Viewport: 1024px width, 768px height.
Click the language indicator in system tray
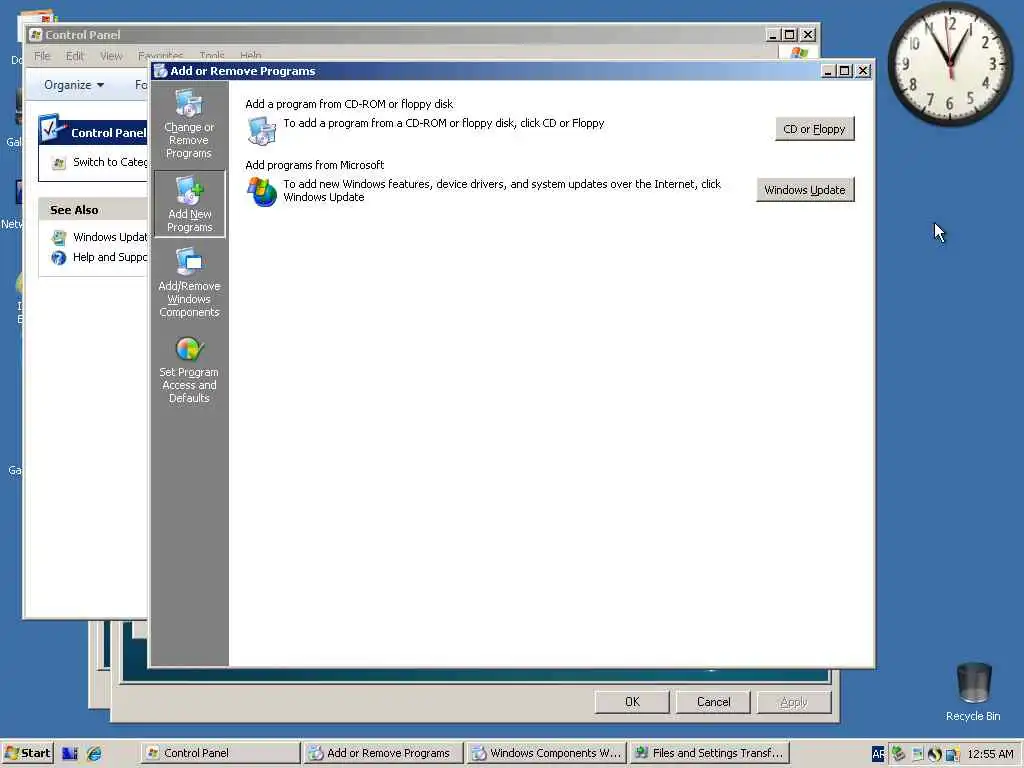878,754
